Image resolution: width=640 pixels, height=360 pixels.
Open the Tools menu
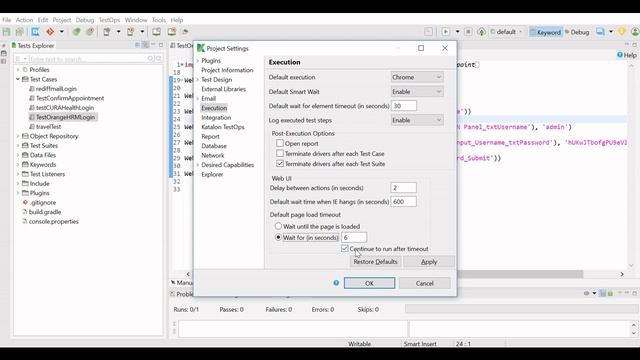[159, 20]
